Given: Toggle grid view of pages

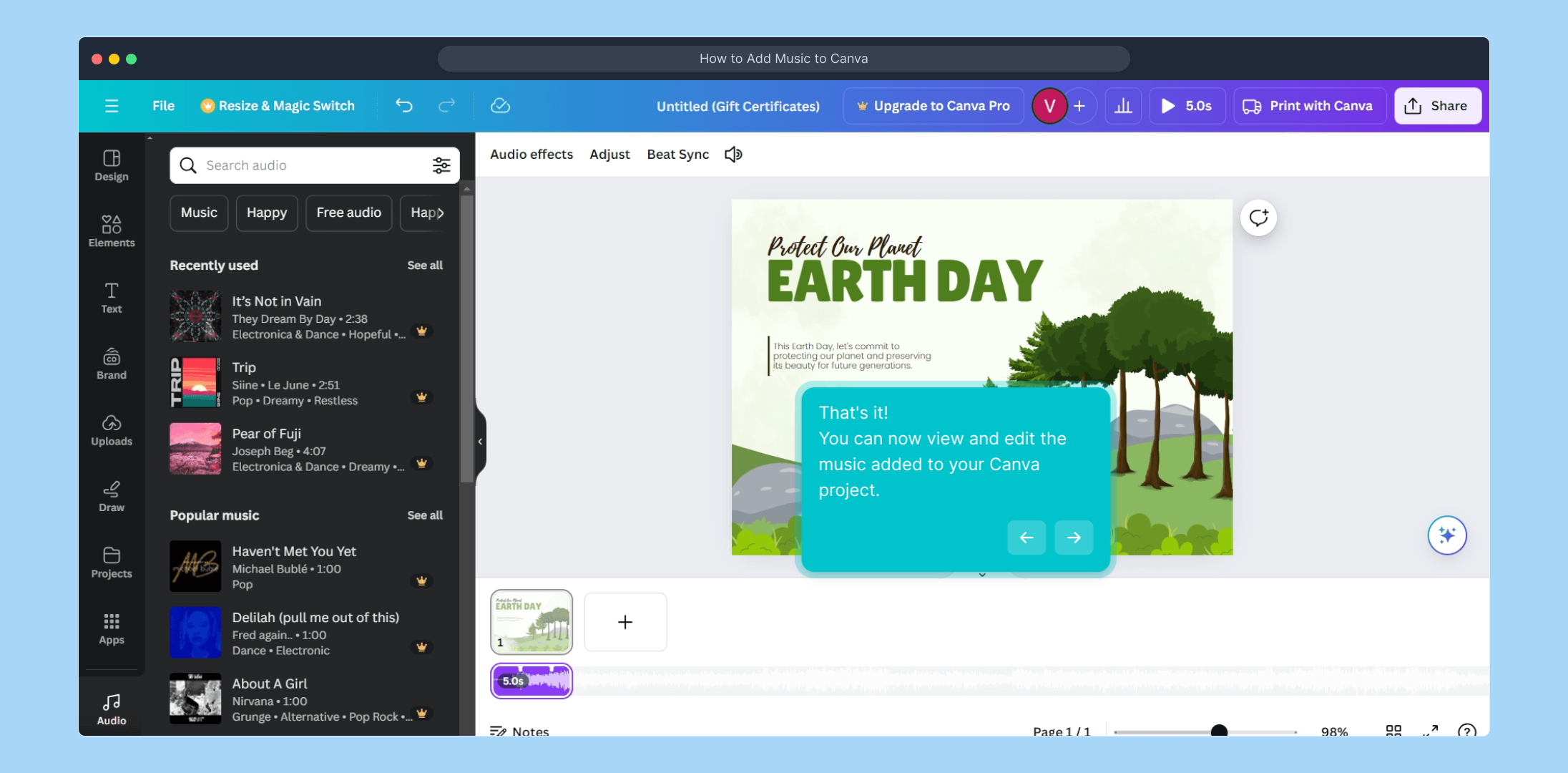Looking at the screenshot, I should [x=1393, y=730].
